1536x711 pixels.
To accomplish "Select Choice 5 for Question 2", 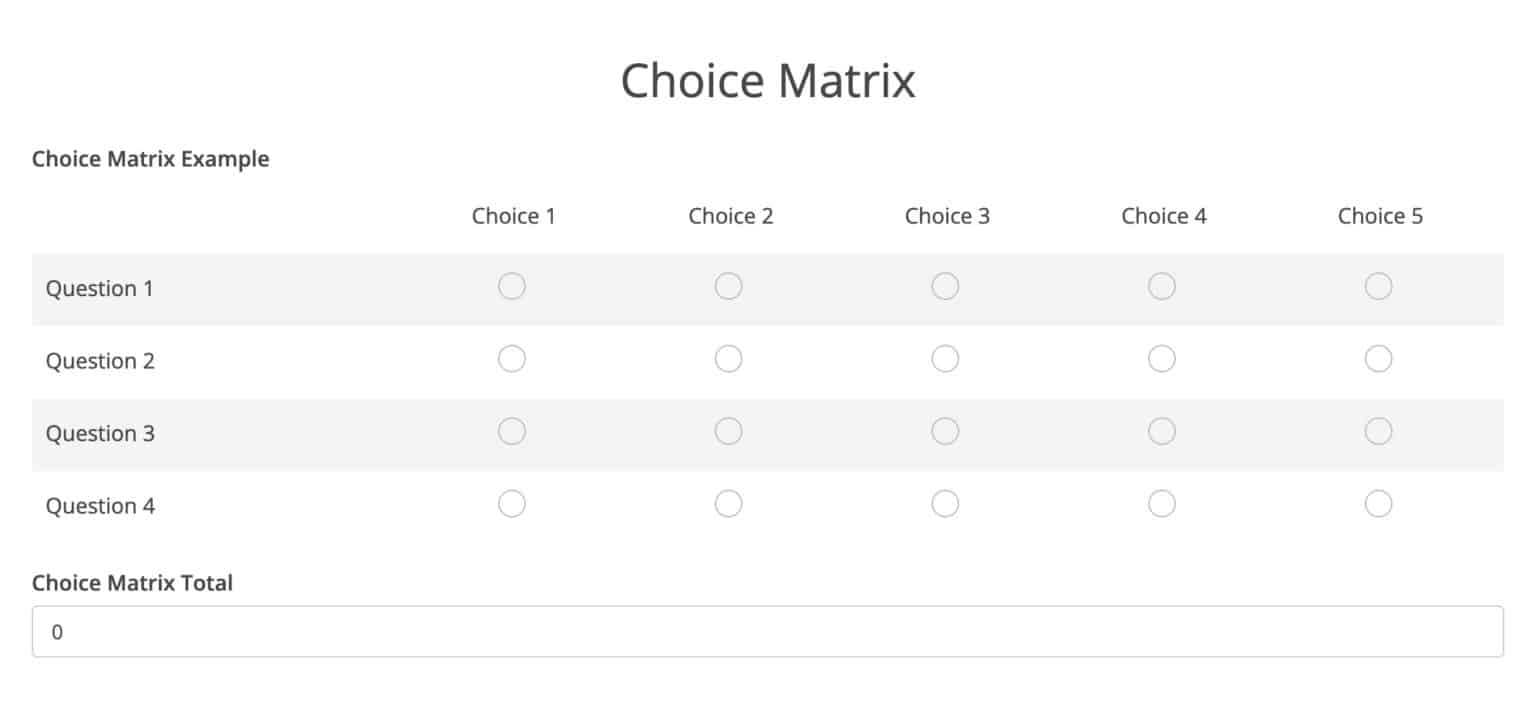I will pyautogui.click(x=1378, y=358).
